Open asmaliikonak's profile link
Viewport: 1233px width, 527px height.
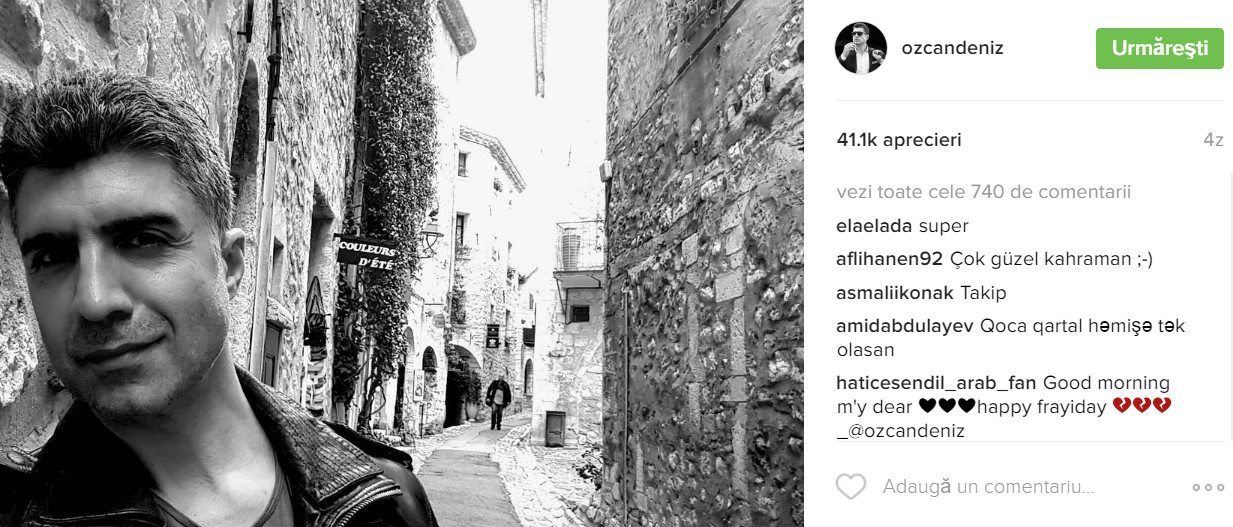tap(895, 293)
